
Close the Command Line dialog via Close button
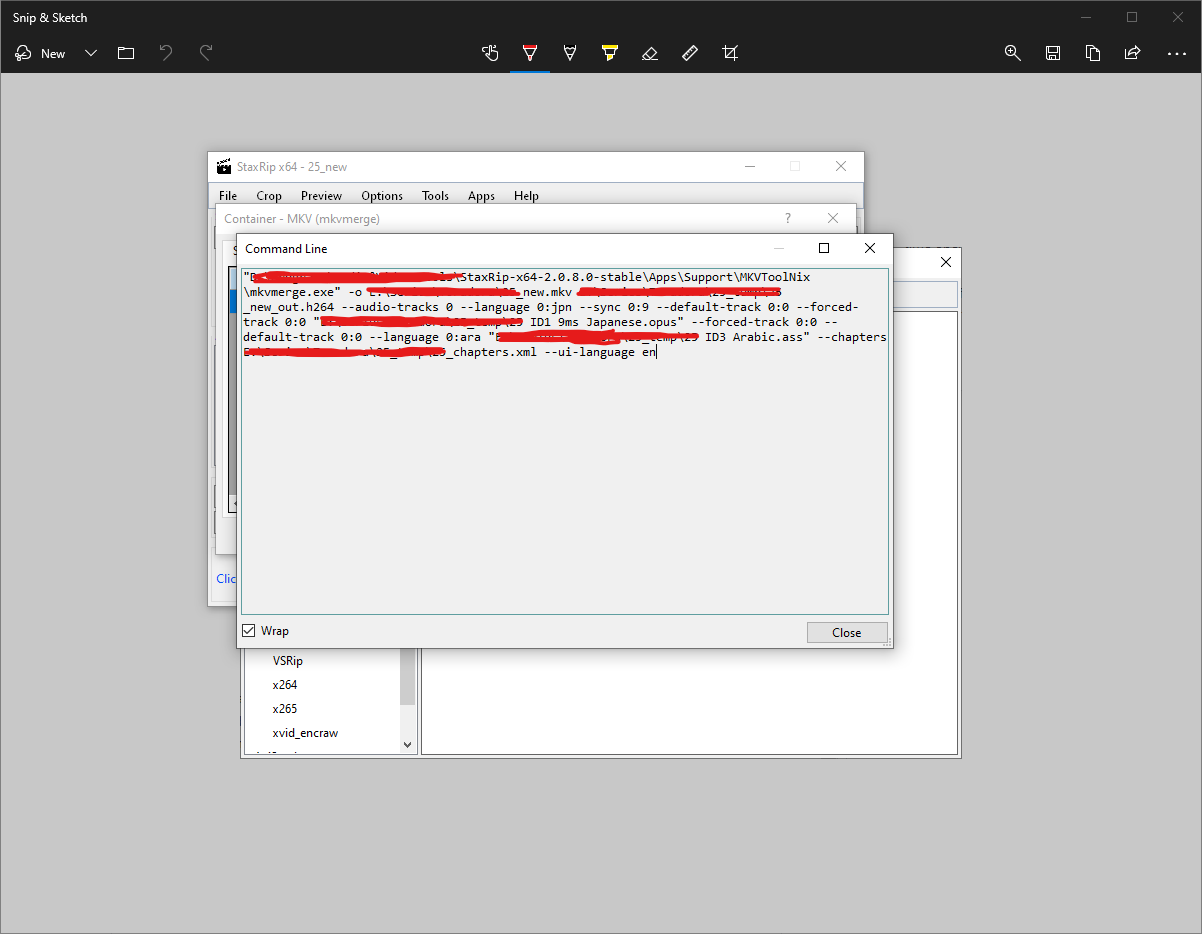847,632
